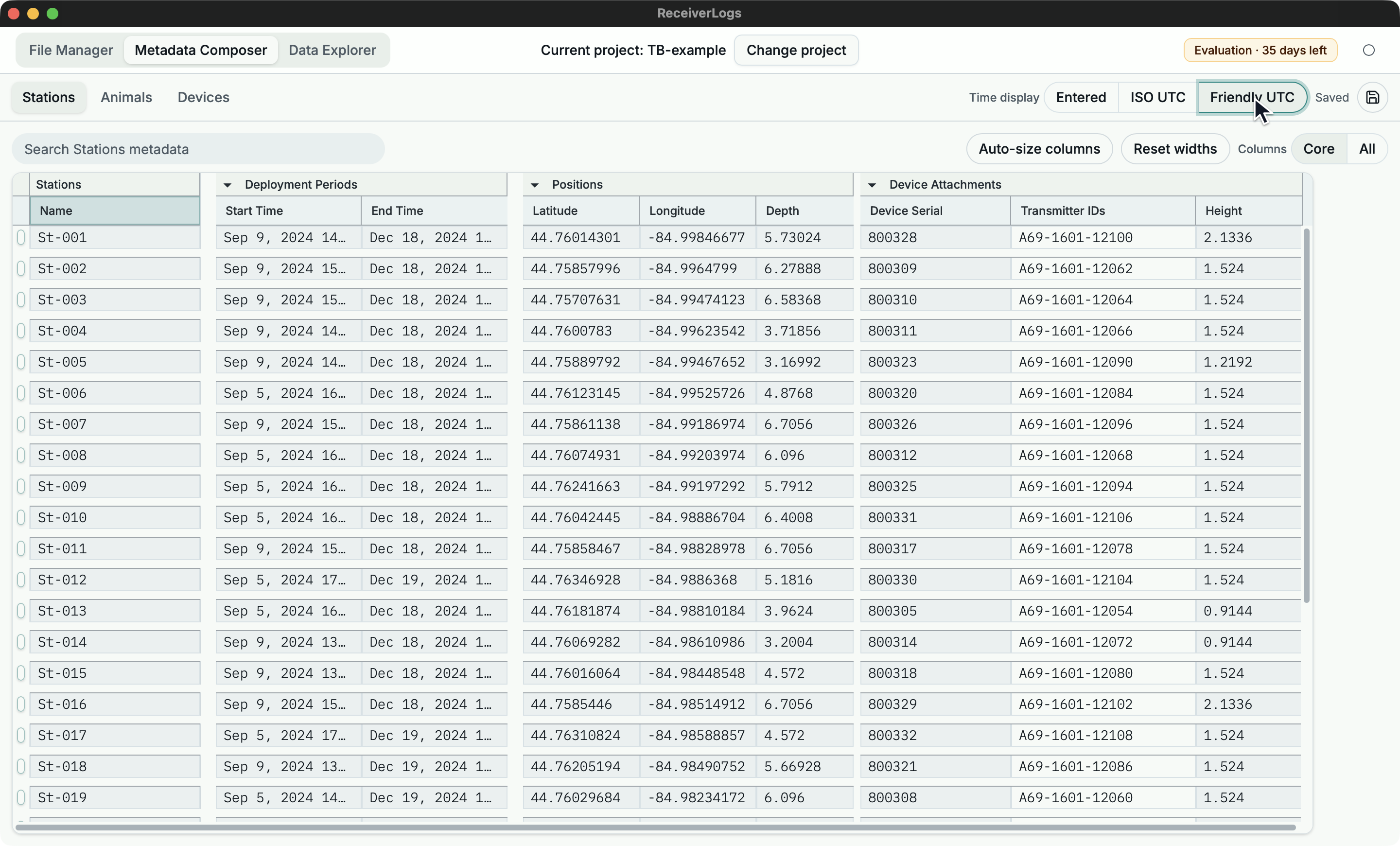1400x846 pixels.
Task: Click the Stations group header
Action: click(x=115, y=185)
